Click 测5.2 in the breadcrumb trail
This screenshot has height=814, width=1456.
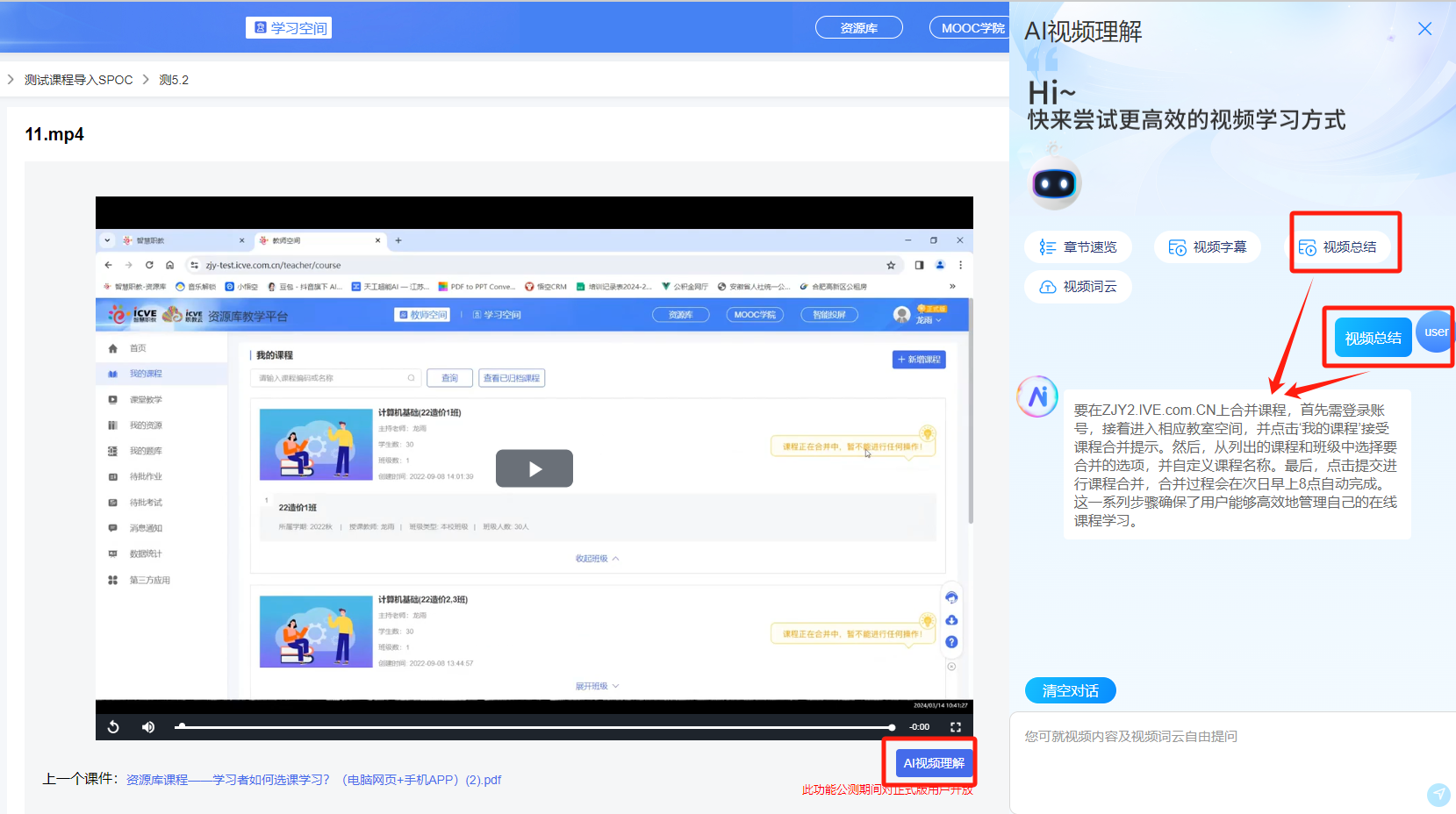[x=174, y=79]
